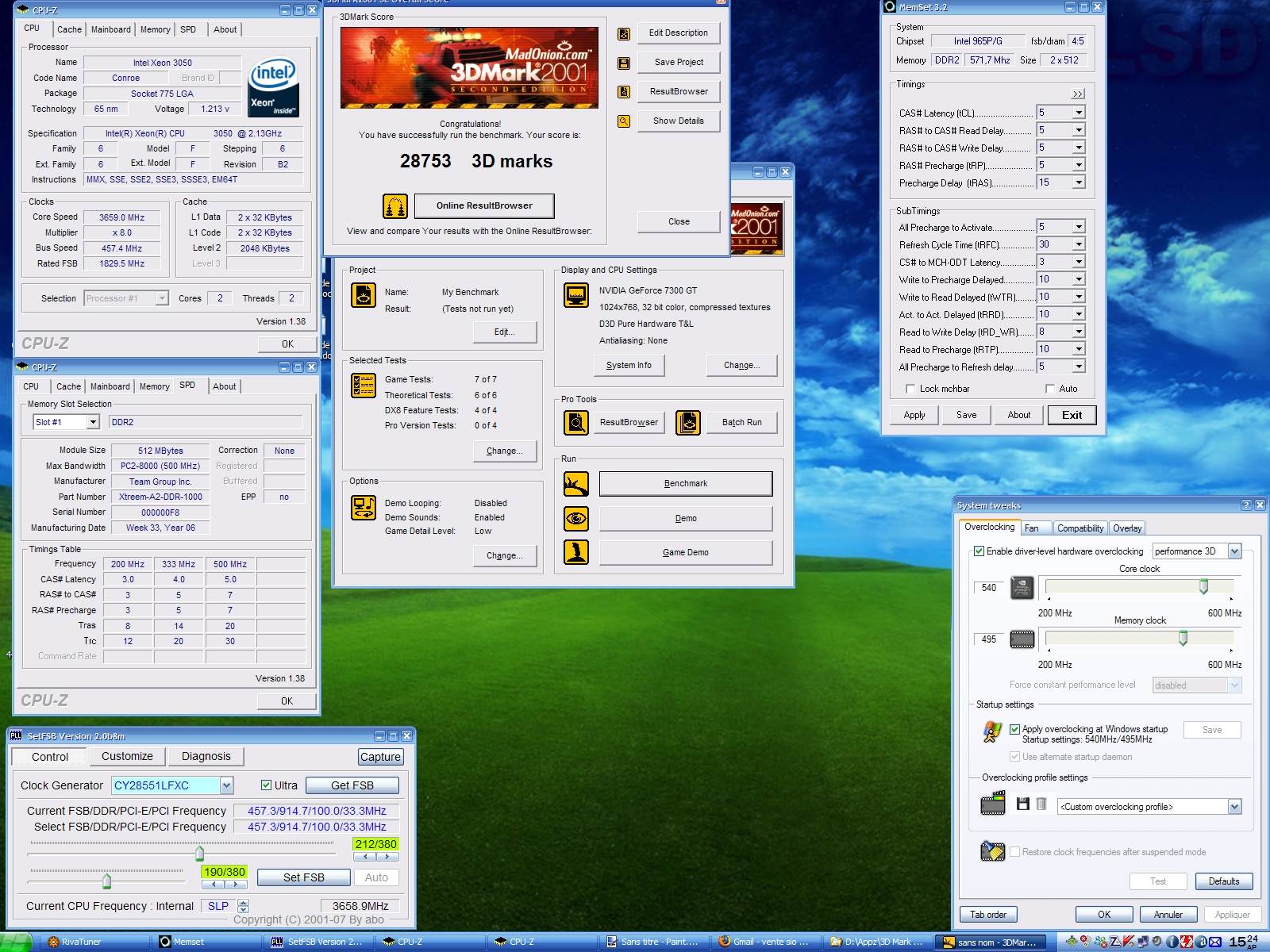Expand MemSet Timings with the >> button

pyautogui.click(x=1078, y=94)
